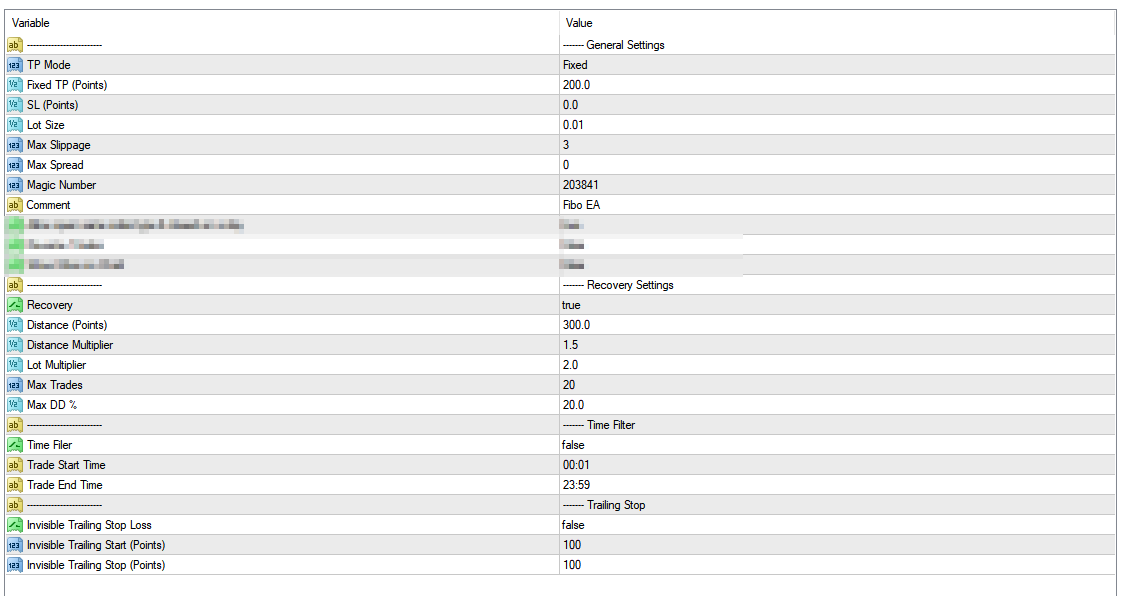This screenshot has width=1132, height=596.
Task: Toggle the Recovery value set to true
Action: coord(837,305)
